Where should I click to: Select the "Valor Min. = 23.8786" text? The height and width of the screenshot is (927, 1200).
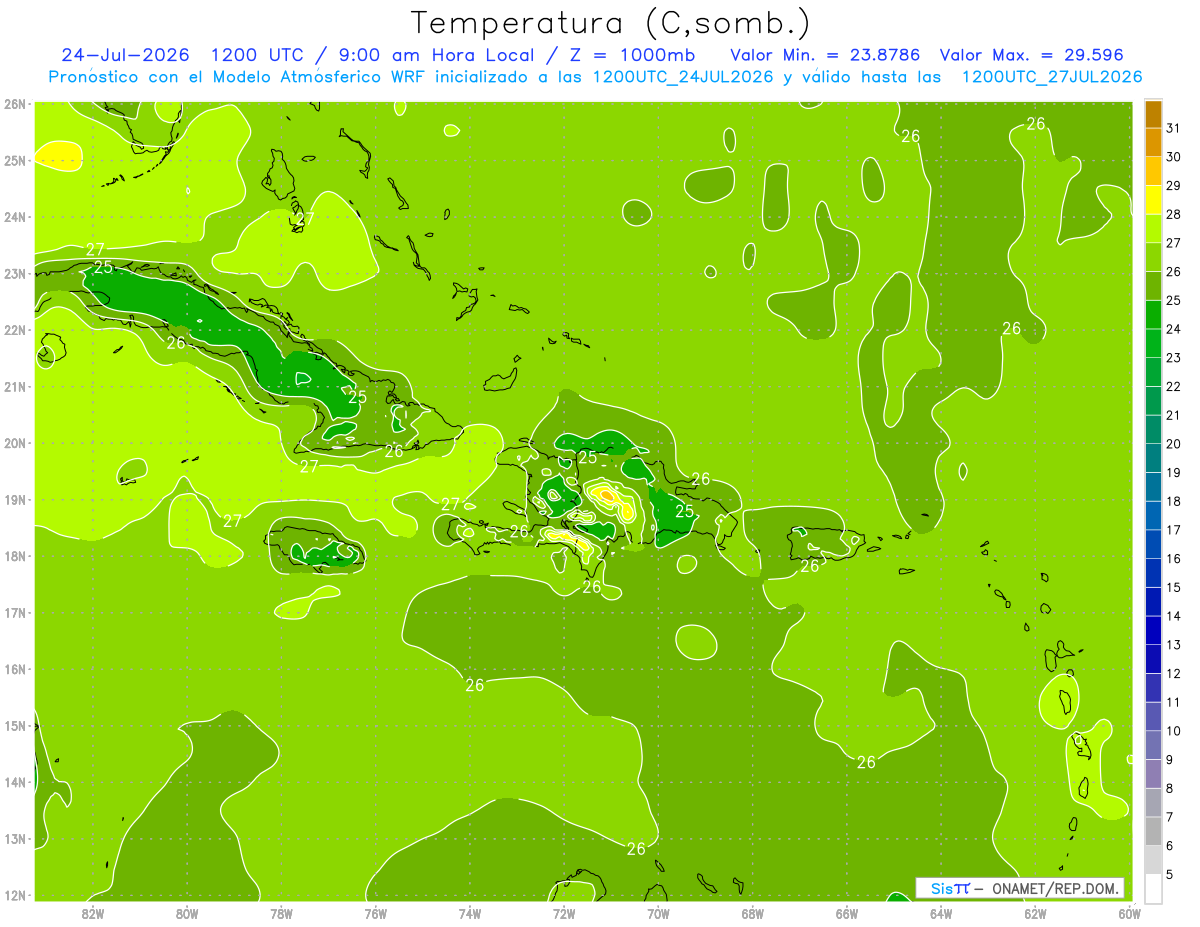(824, 54)
